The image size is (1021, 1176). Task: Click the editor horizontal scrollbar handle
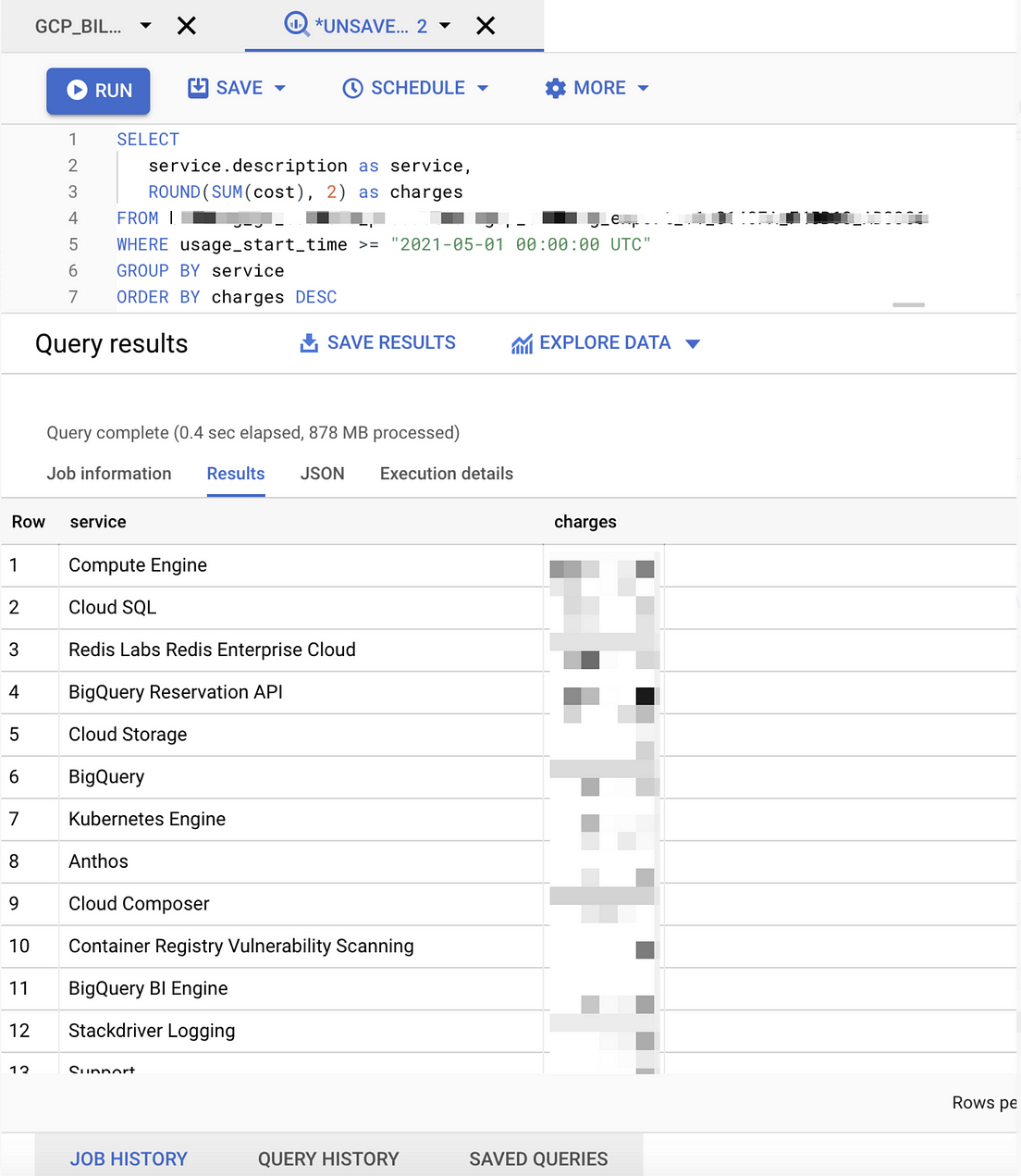pyautogui.click(x=908, y=304)
